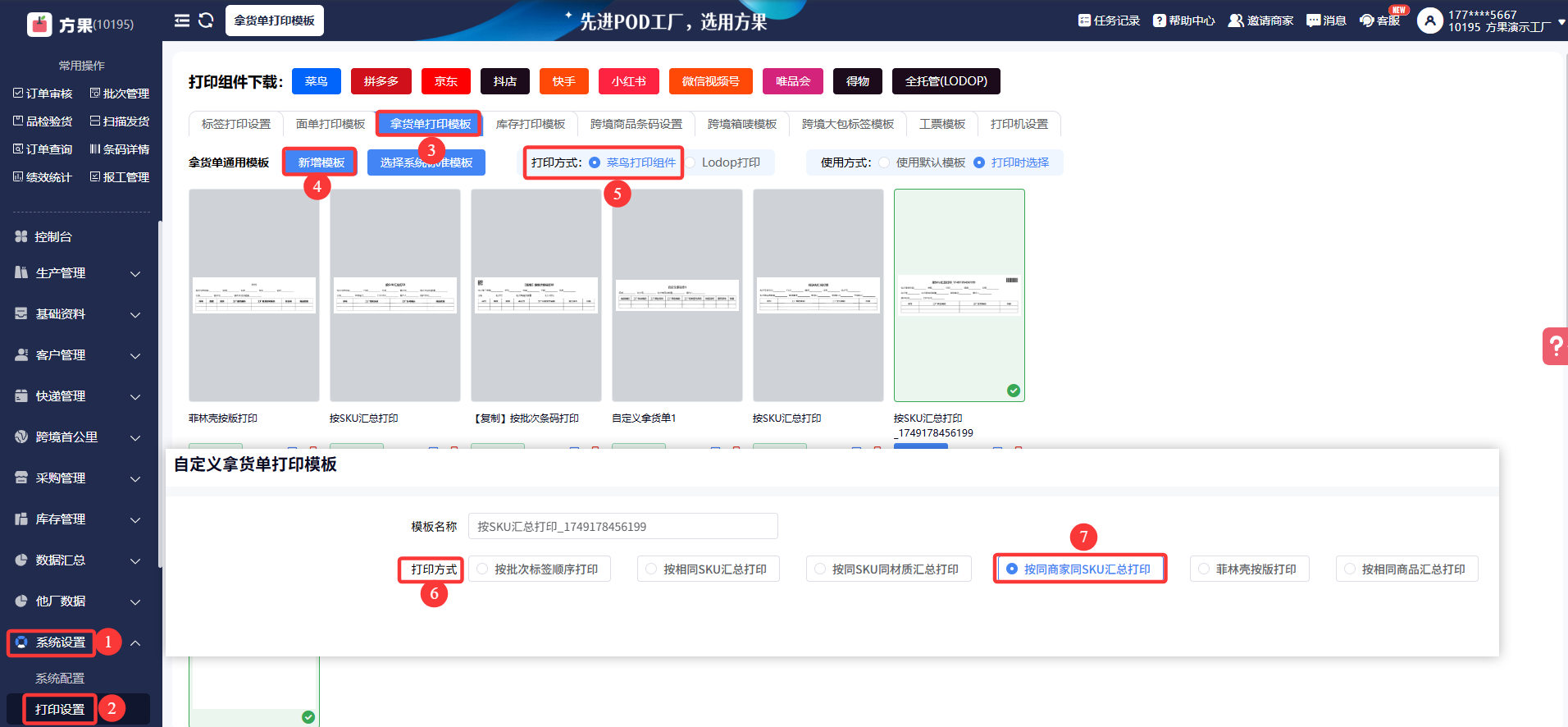The height and width of the screenshot is (727, 1568).
Task: Open 绩效统计 shortcut
Action: [x=43, y=177]
